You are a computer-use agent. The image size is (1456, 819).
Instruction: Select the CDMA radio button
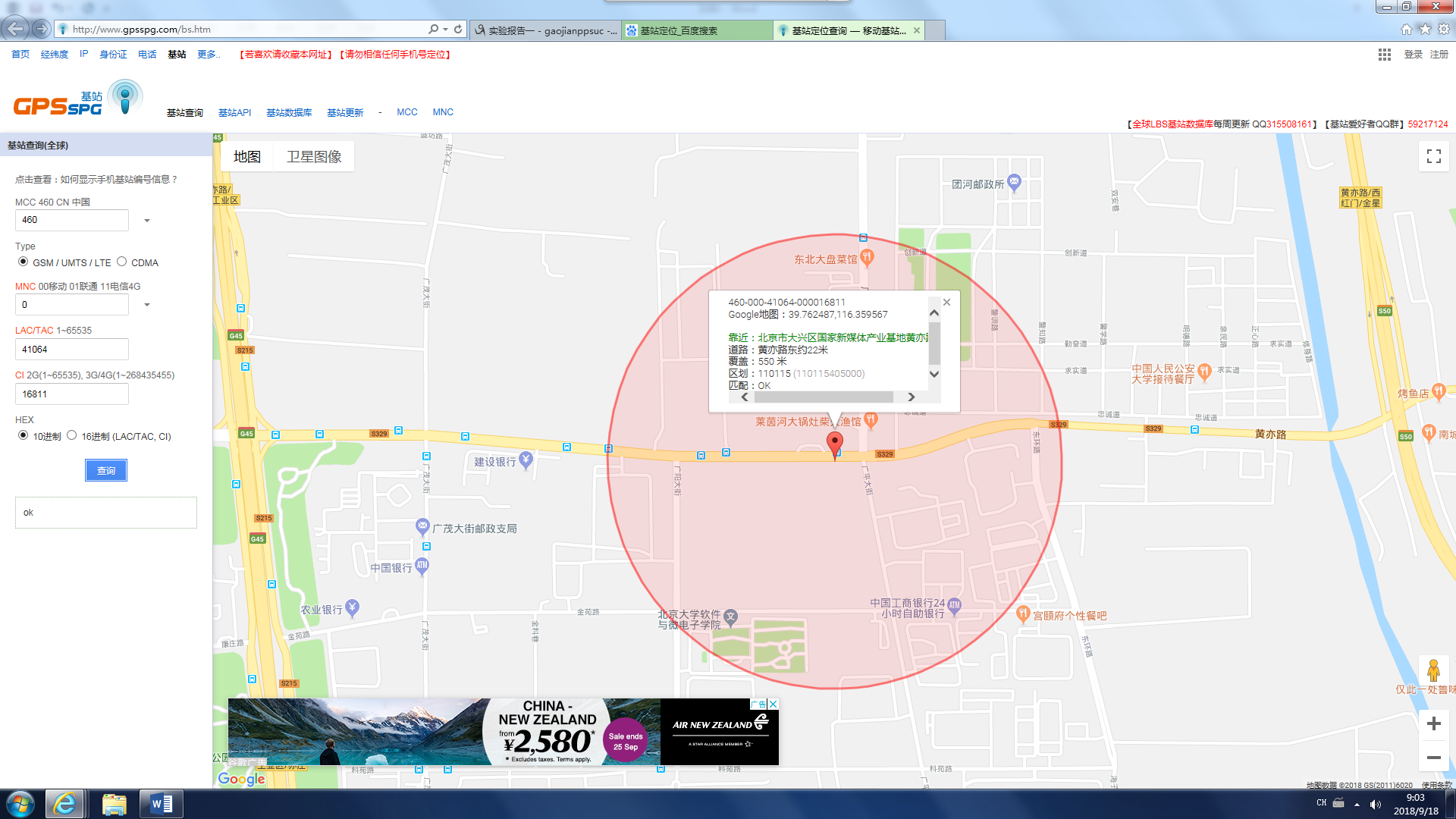[x=121, y=262]
